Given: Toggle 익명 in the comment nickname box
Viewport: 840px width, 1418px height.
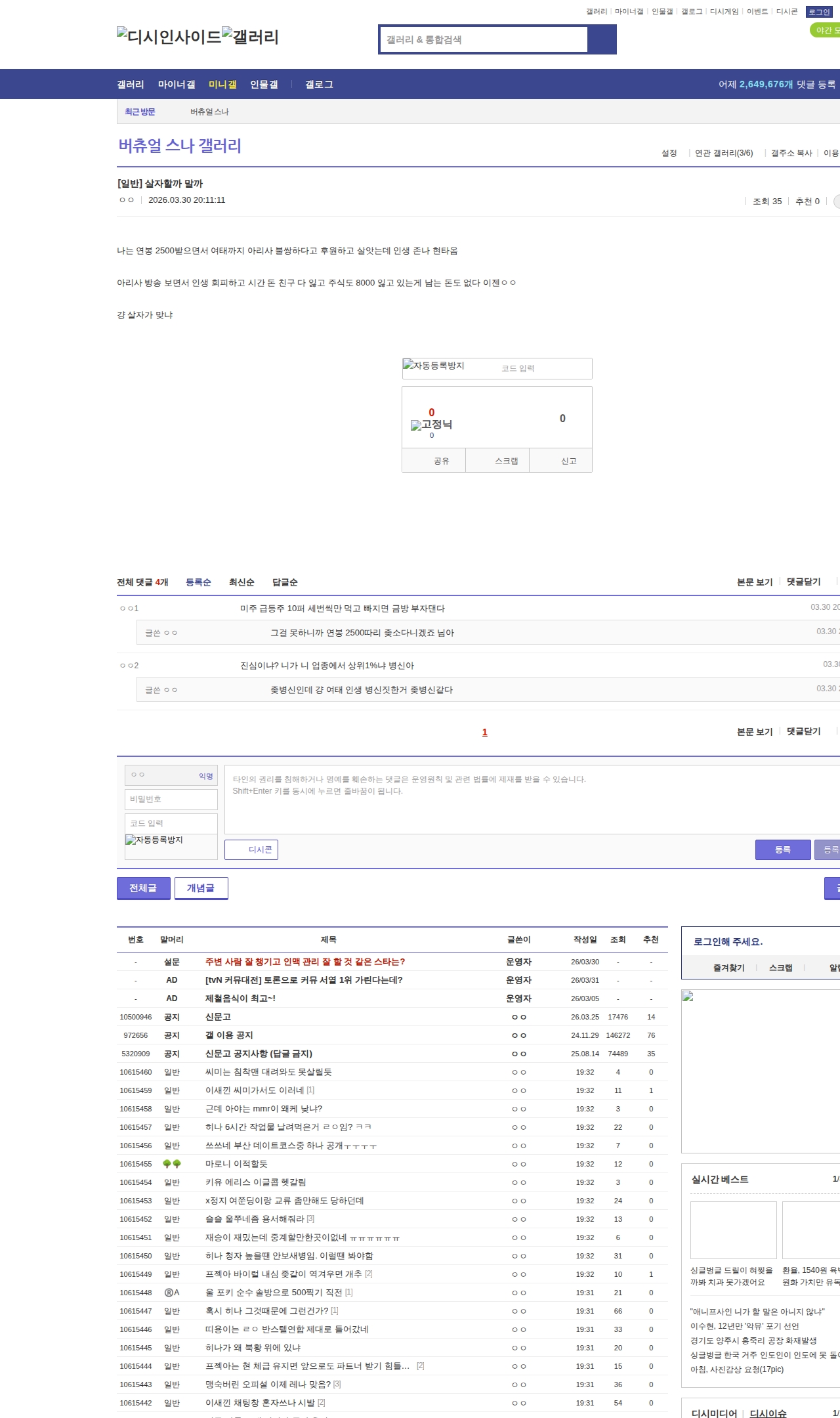Looking at the screenshot, I should (x=205, y=776).
